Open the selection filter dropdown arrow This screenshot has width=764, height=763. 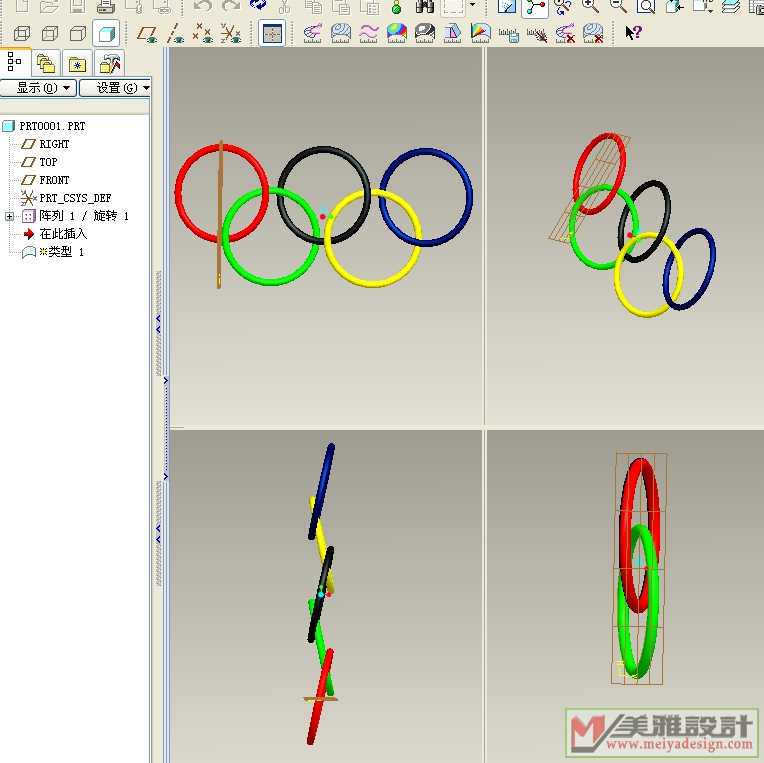472,5
